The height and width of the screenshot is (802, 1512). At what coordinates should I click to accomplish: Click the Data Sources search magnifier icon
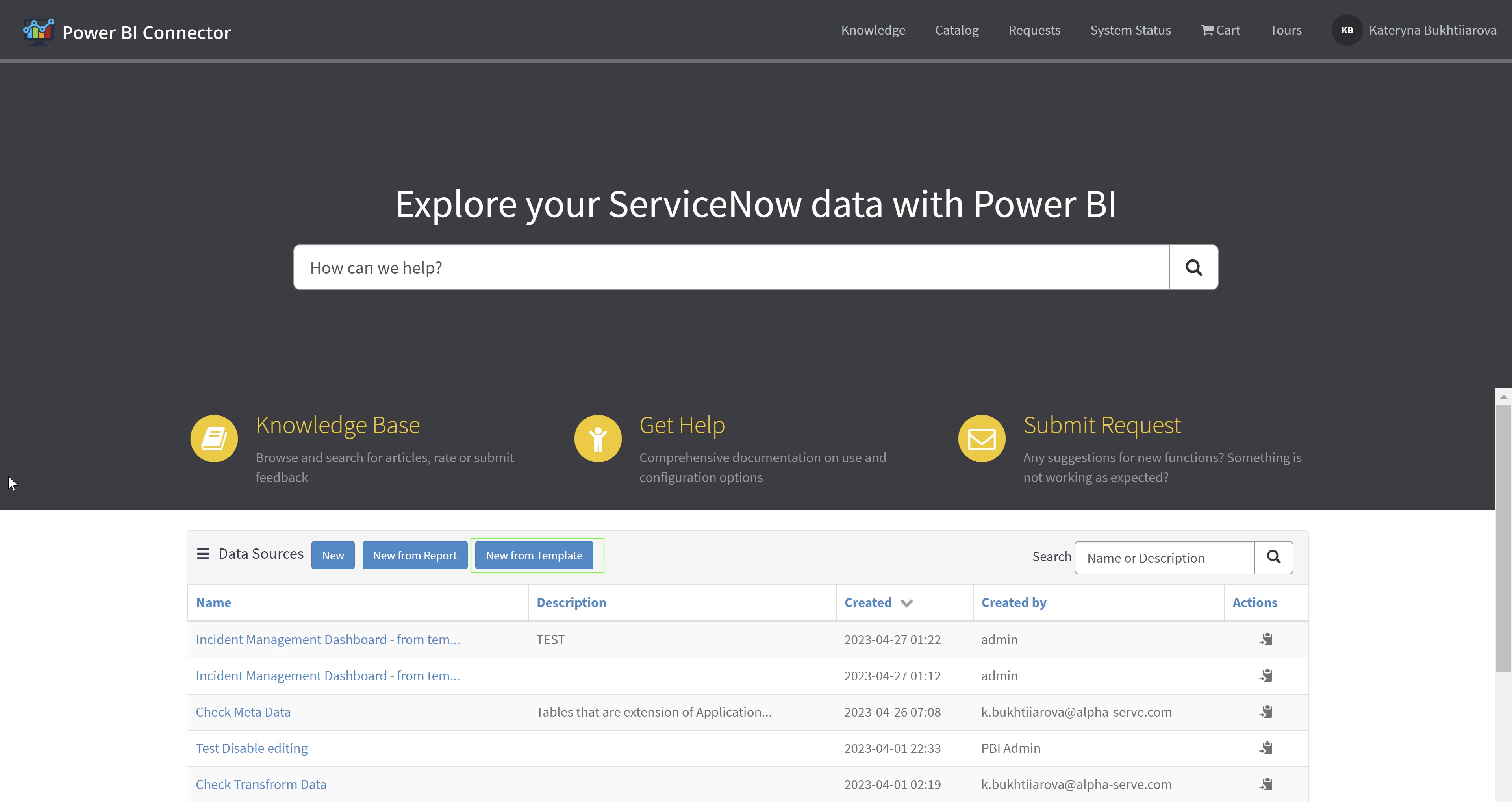pyautogui.click(x=1273, y=557)
